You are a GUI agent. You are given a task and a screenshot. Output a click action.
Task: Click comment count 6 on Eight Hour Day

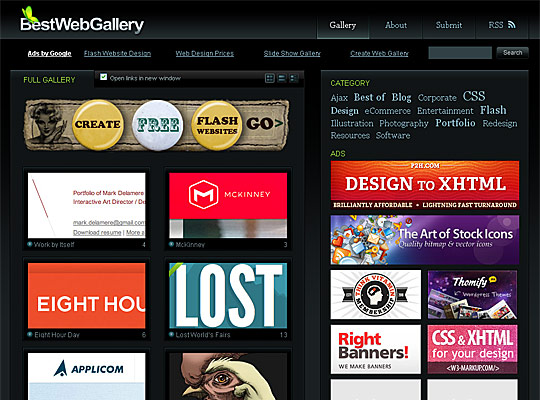pos(144,335)
